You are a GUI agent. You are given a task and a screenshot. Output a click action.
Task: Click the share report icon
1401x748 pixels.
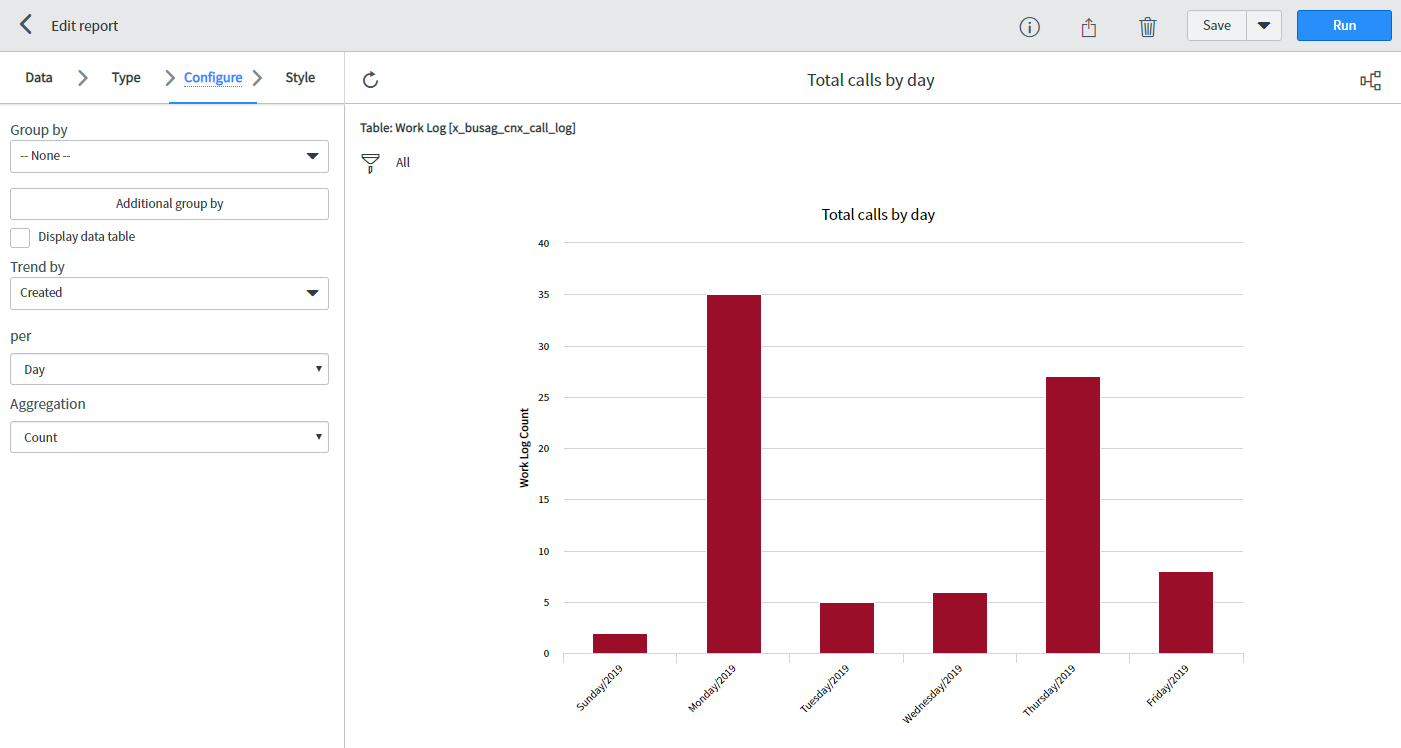(x=1089, y=27)
